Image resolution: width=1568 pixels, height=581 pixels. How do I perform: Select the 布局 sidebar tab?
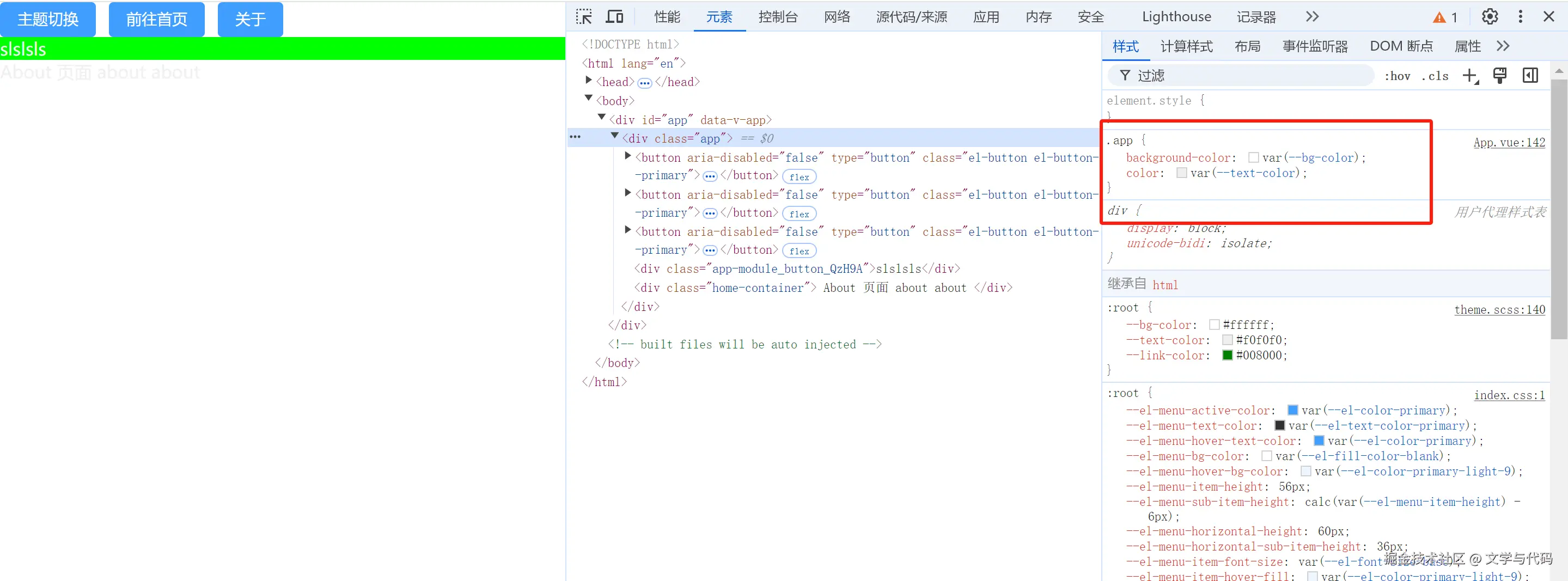pos(1247,46)
